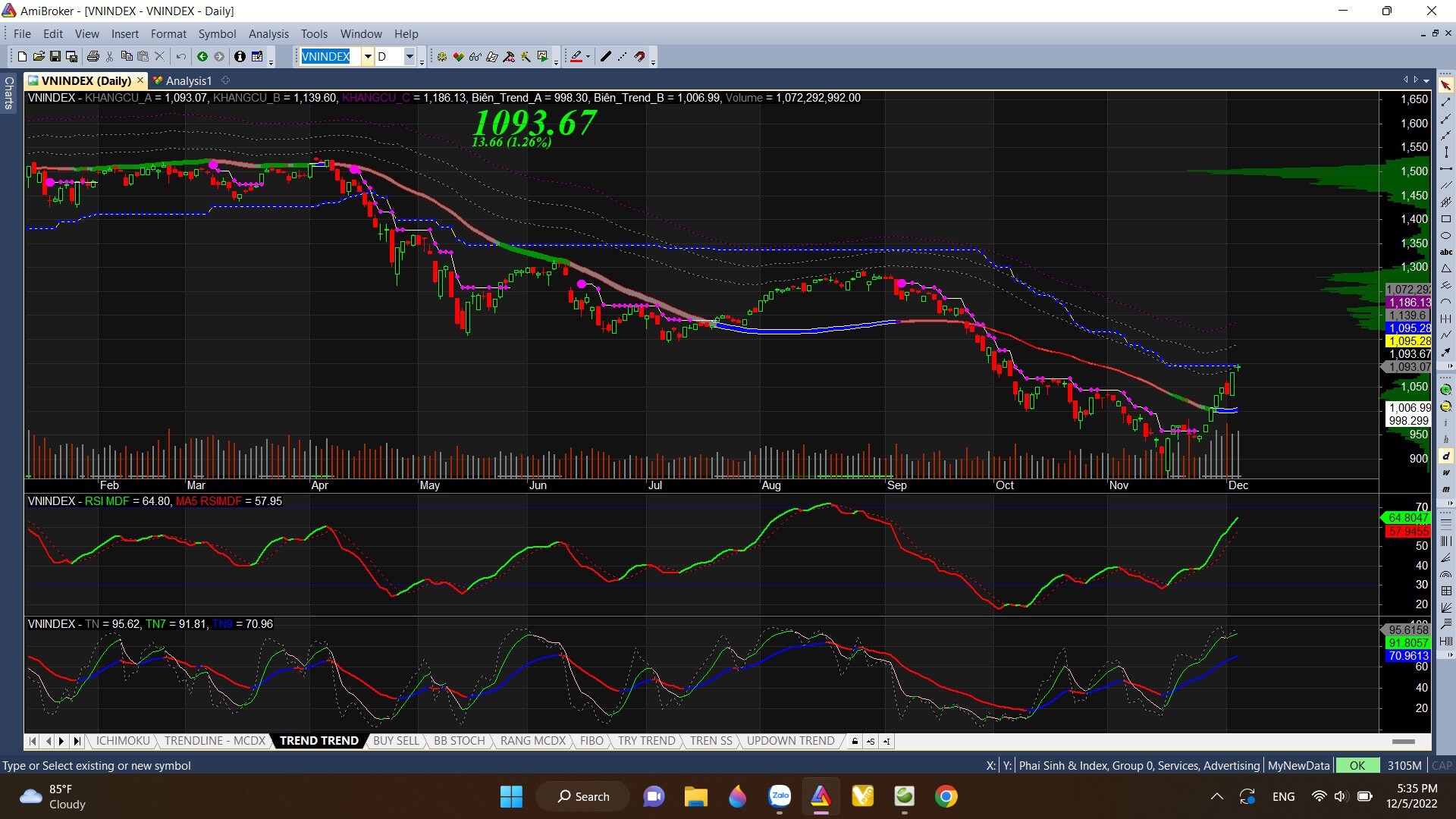Viewport: 1456px width, 819px height.
Task: Select the ellipse drawing tool
Action: click(x=1446, y=235)
